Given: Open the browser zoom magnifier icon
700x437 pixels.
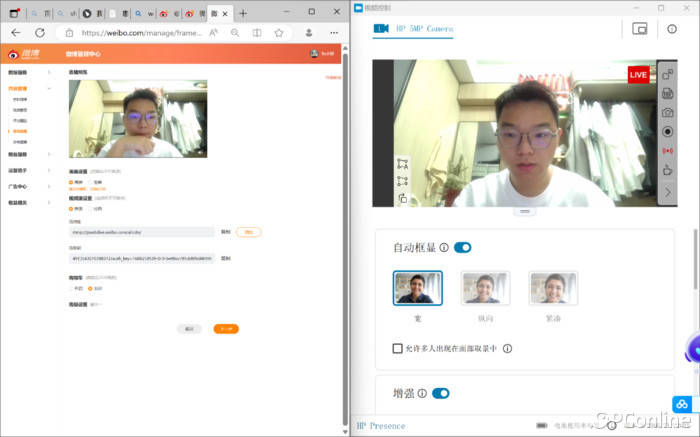Looking at the screenshot, I should [235, 33].
